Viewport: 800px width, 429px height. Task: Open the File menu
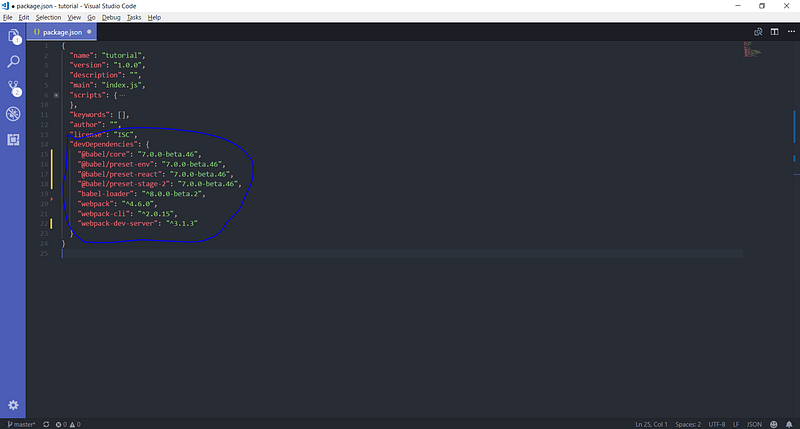pos(8,17)
